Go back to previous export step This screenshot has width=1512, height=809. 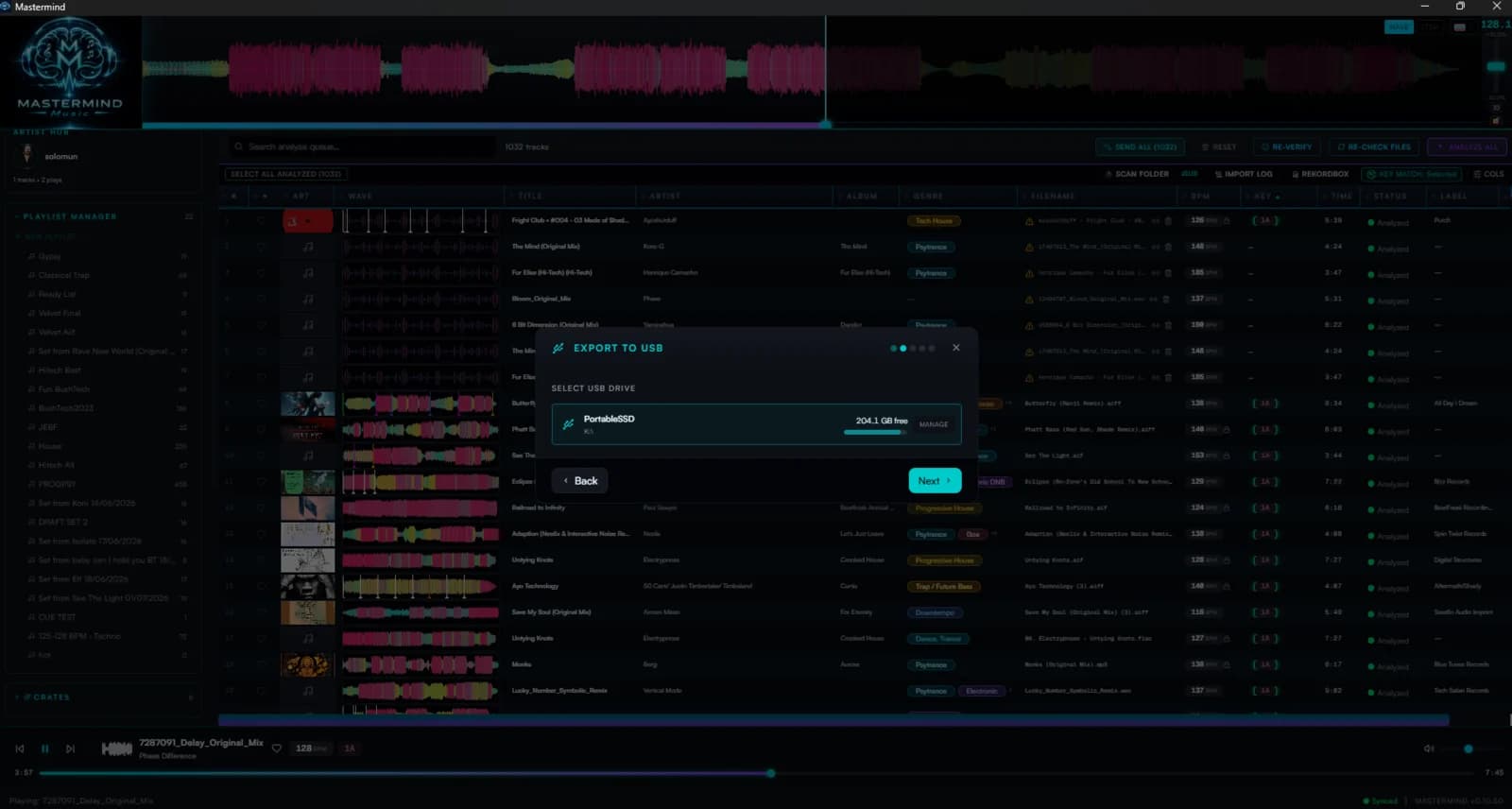tap(580, 481)
